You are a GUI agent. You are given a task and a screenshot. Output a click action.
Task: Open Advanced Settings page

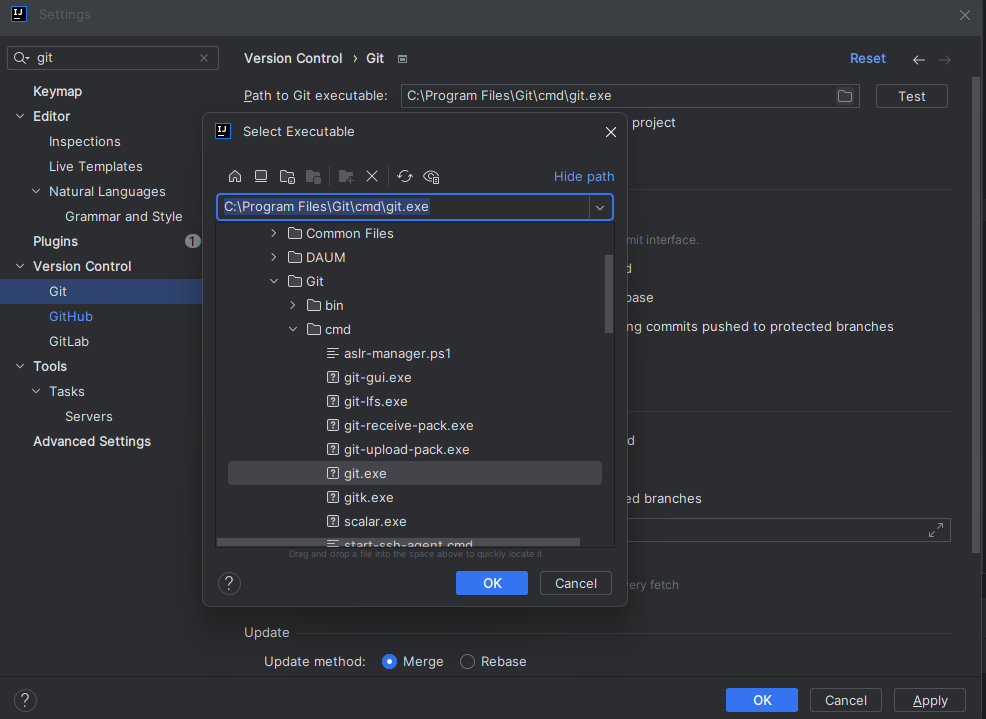click(x=92, y=442)
